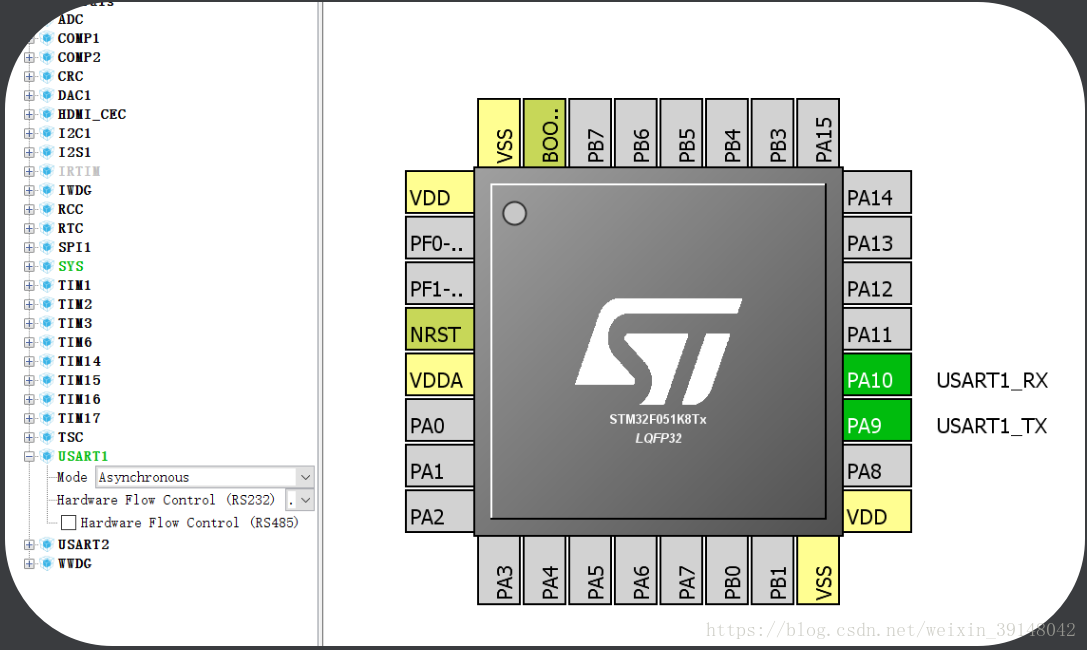The height and width of the screenshot is (650, 1087).
Task: Click the NRST pin
Action: coord(440,329)
